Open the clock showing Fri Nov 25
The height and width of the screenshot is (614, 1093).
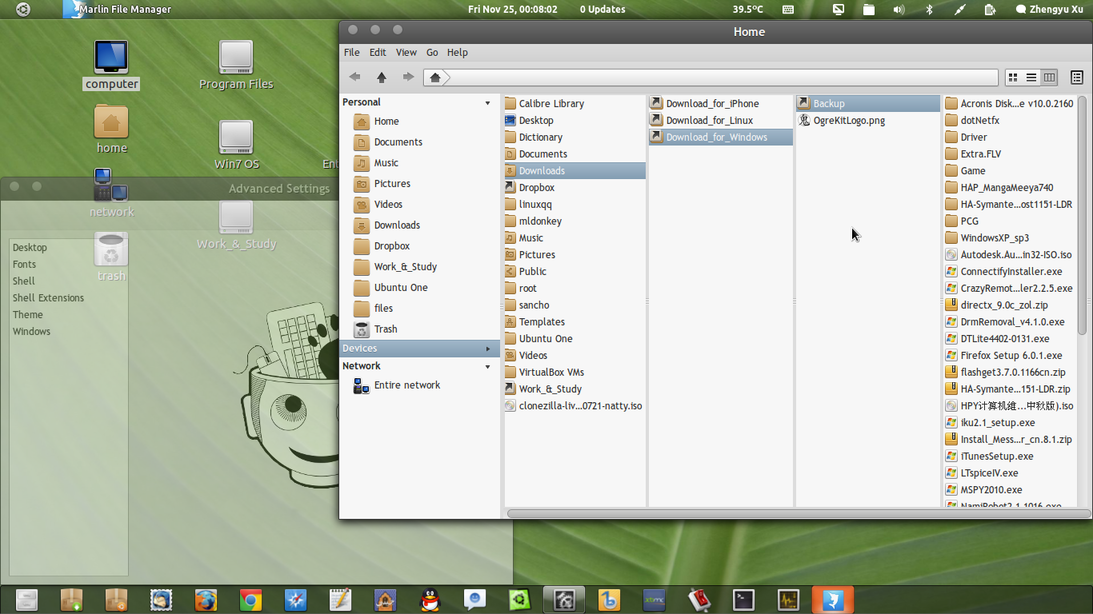512,10
